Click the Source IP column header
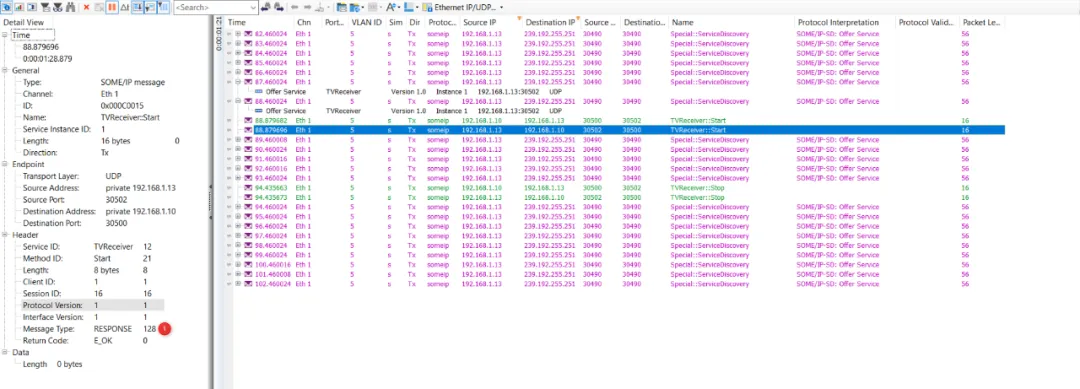1080x389 pixels. click(x=490, y=23)
